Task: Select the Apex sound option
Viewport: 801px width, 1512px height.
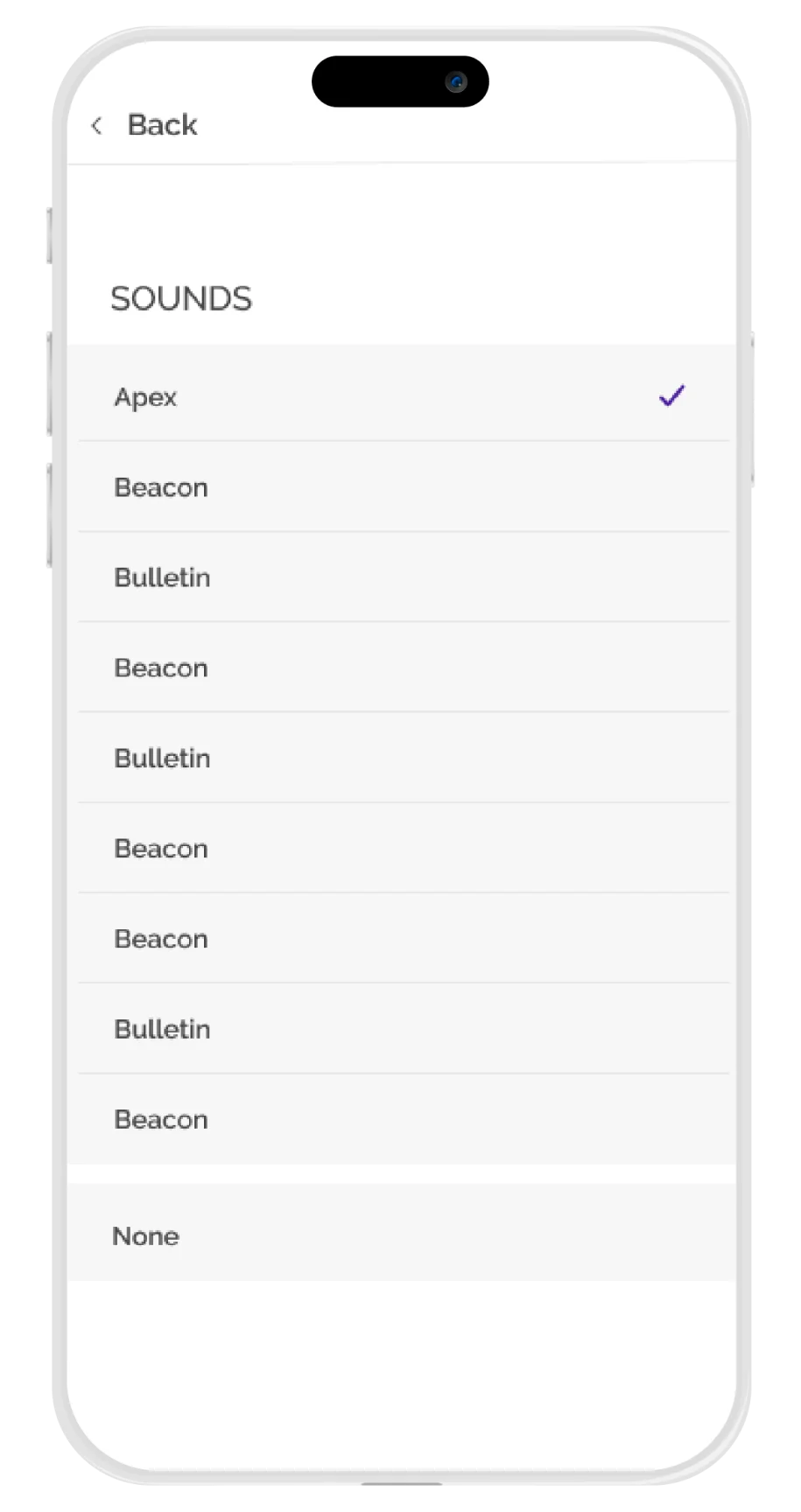Action: [x=145, y=397]
